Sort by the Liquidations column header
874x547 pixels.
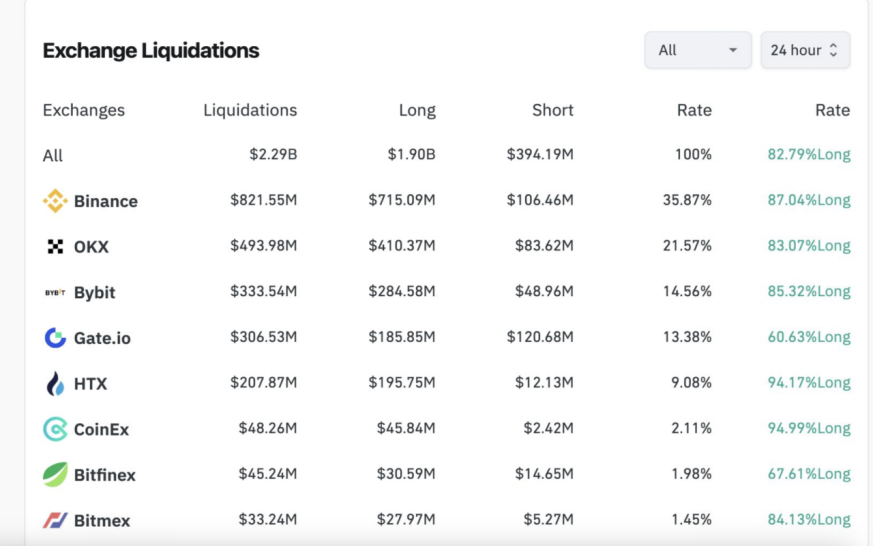[249, 110]
